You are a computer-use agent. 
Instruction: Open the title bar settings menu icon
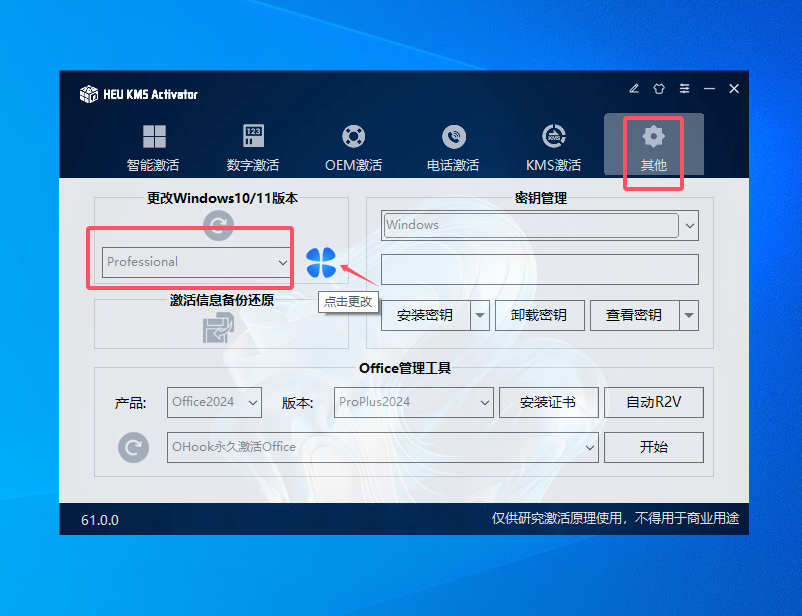(x=685, y=89)
